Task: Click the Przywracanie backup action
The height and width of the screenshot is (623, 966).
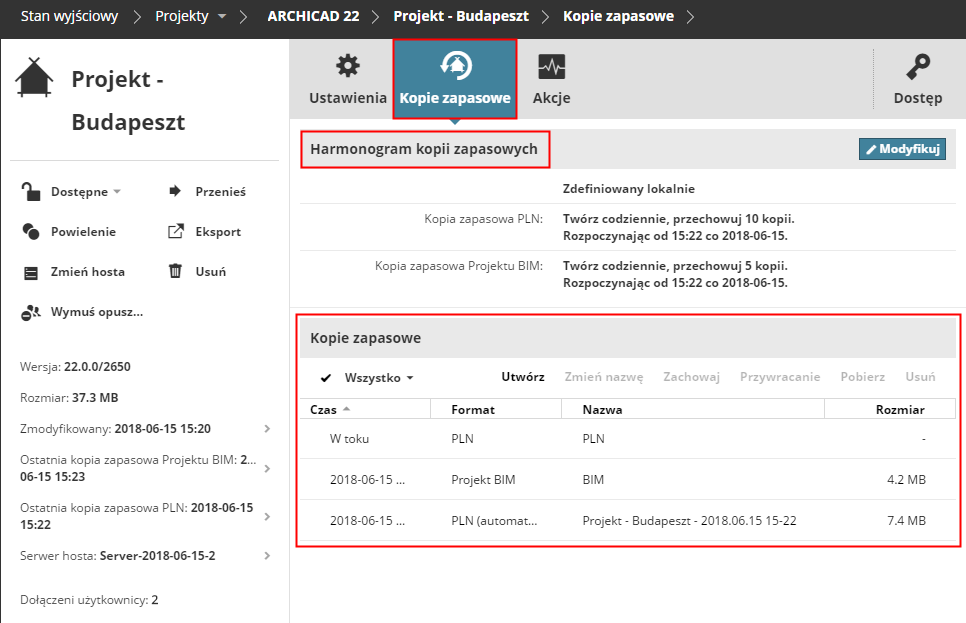Action: pyautogui.click(x=780, y=377)
